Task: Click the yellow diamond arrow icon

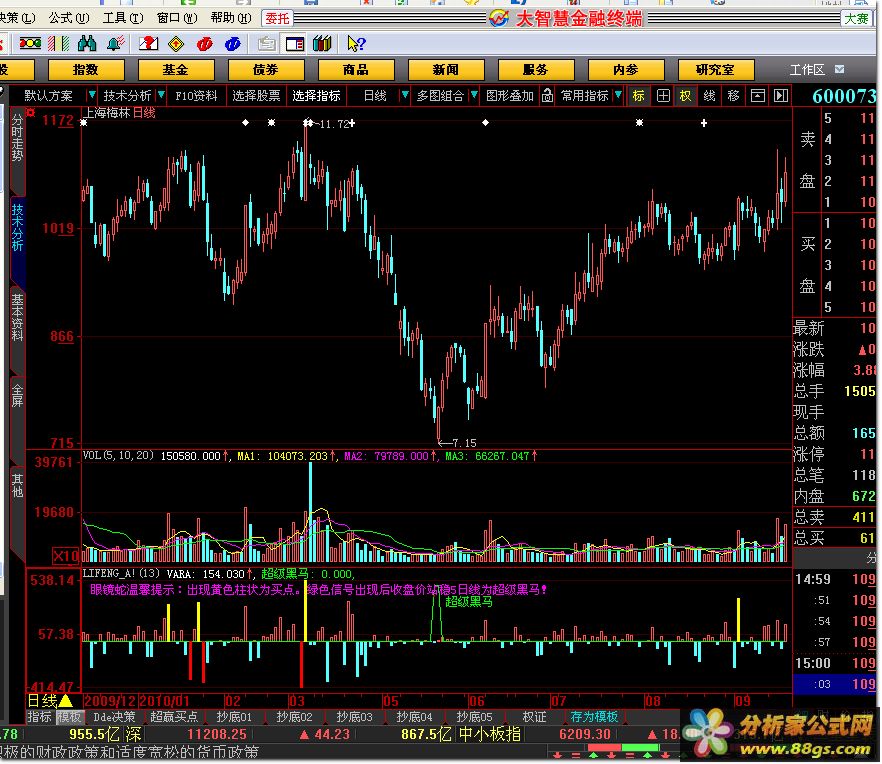Action: (x=176, y=43)
